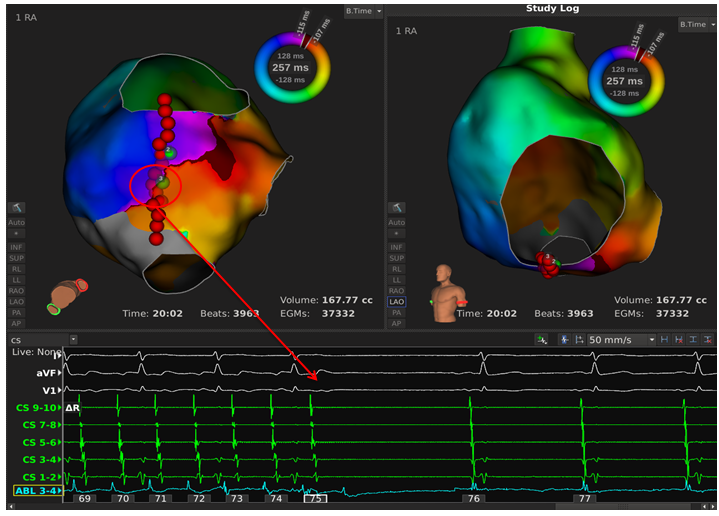
Task: Select beat marker 75 on the timeline
Action: pos(315,498)
